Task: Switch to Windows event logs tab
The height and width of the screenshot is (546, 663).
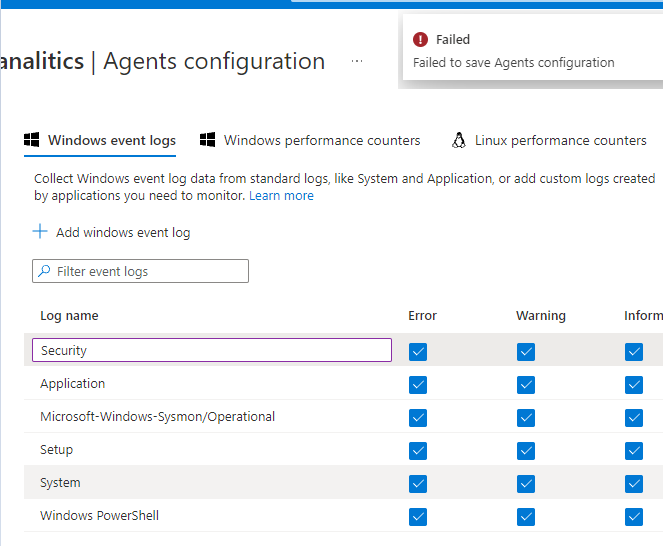Action: 100,140
